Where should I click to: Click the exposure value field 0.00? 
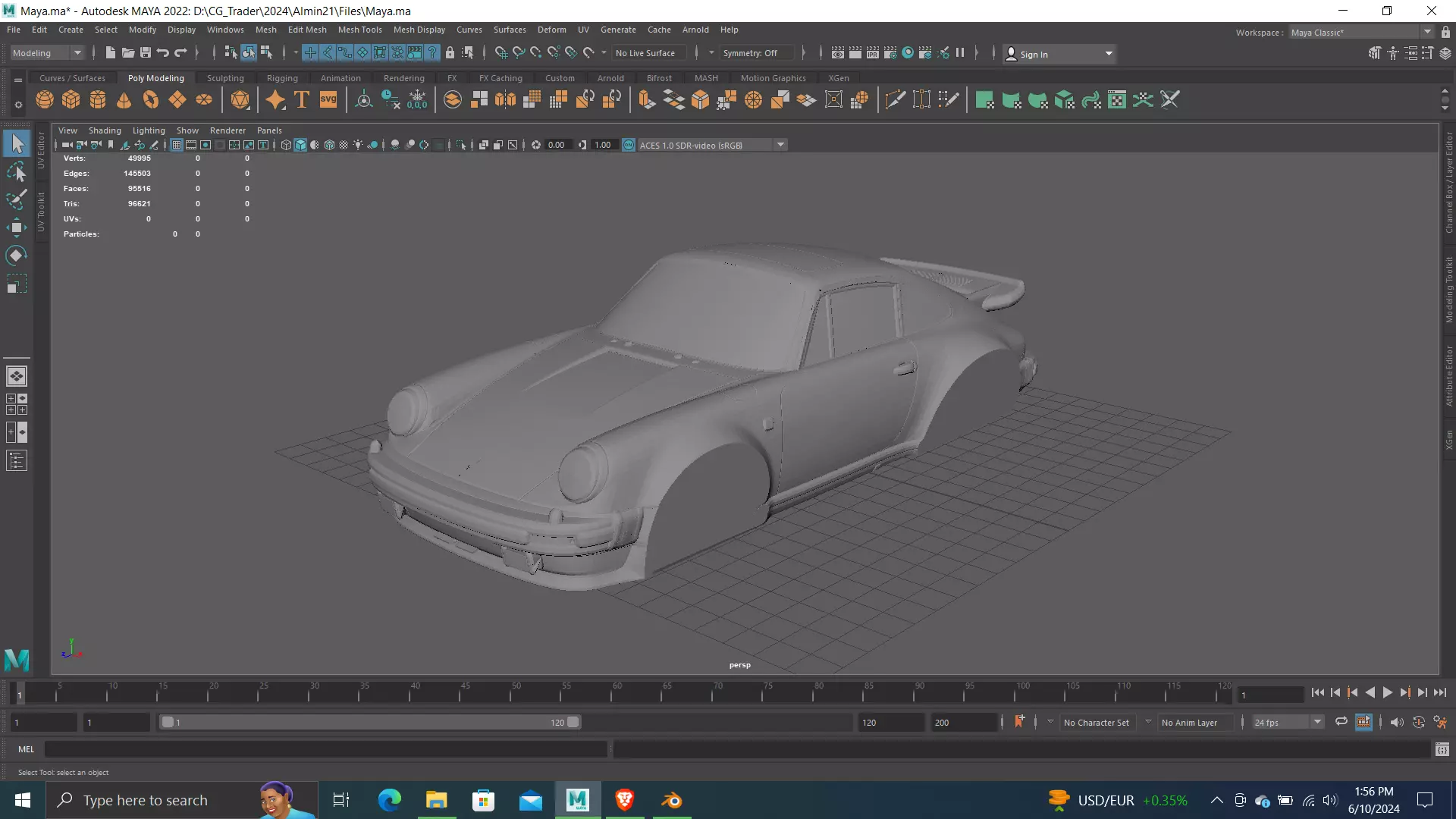pos(557,145)
